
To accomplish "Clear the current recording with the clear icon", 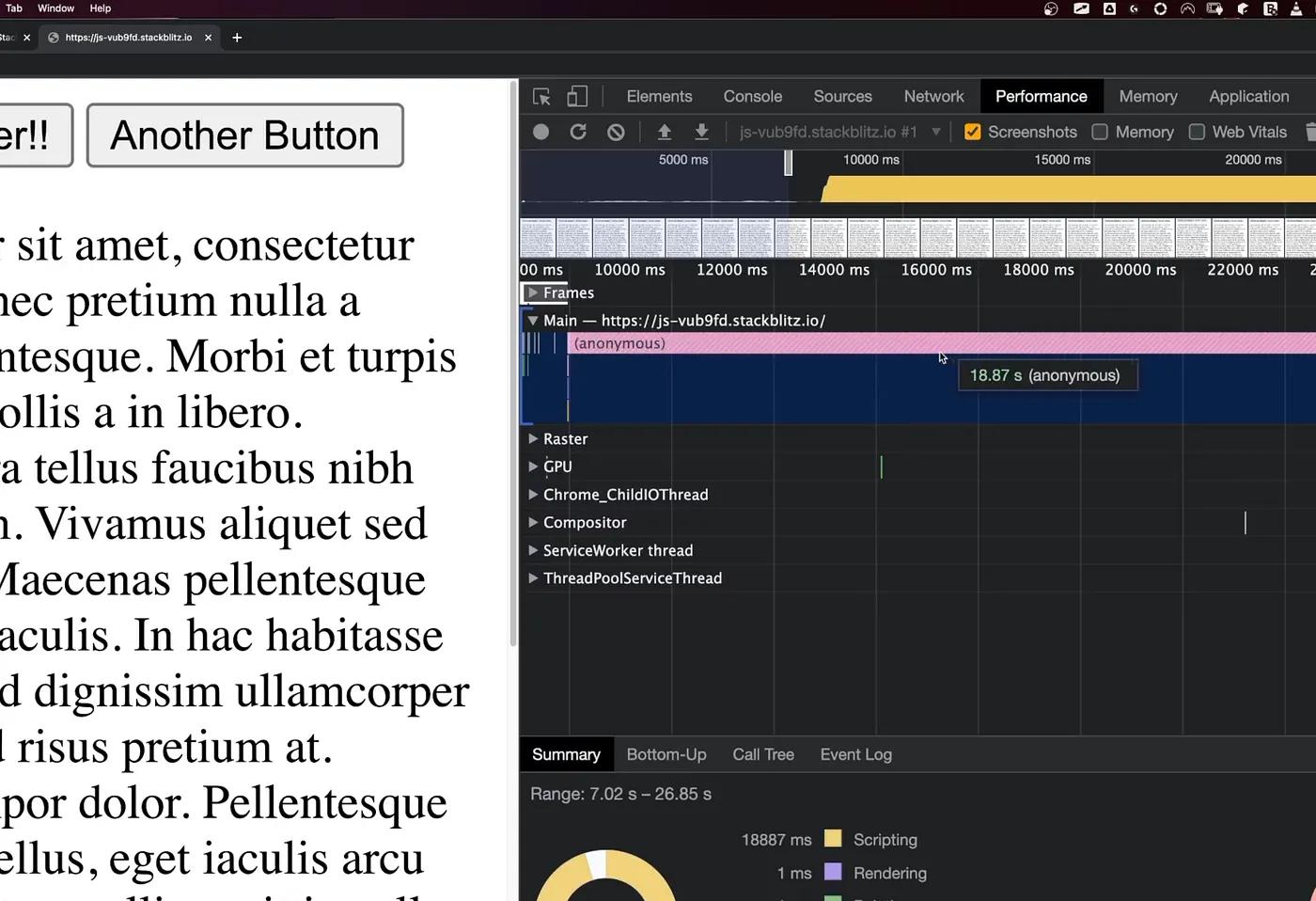I will click(616, 132).
